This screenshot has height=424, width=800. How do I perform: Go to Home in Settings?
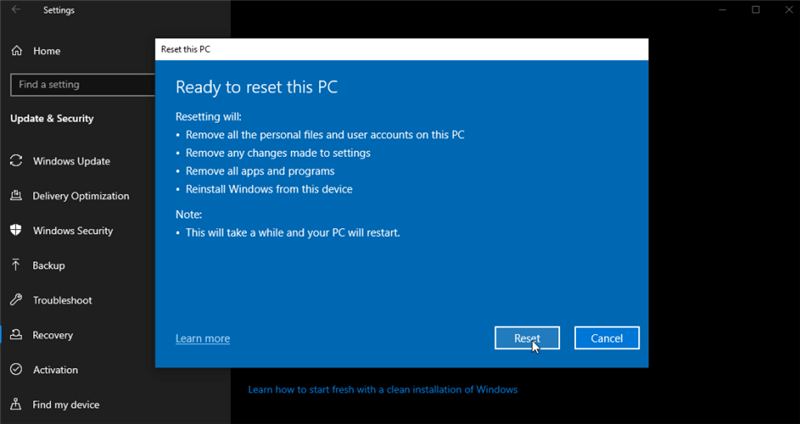tap(47, 51)
